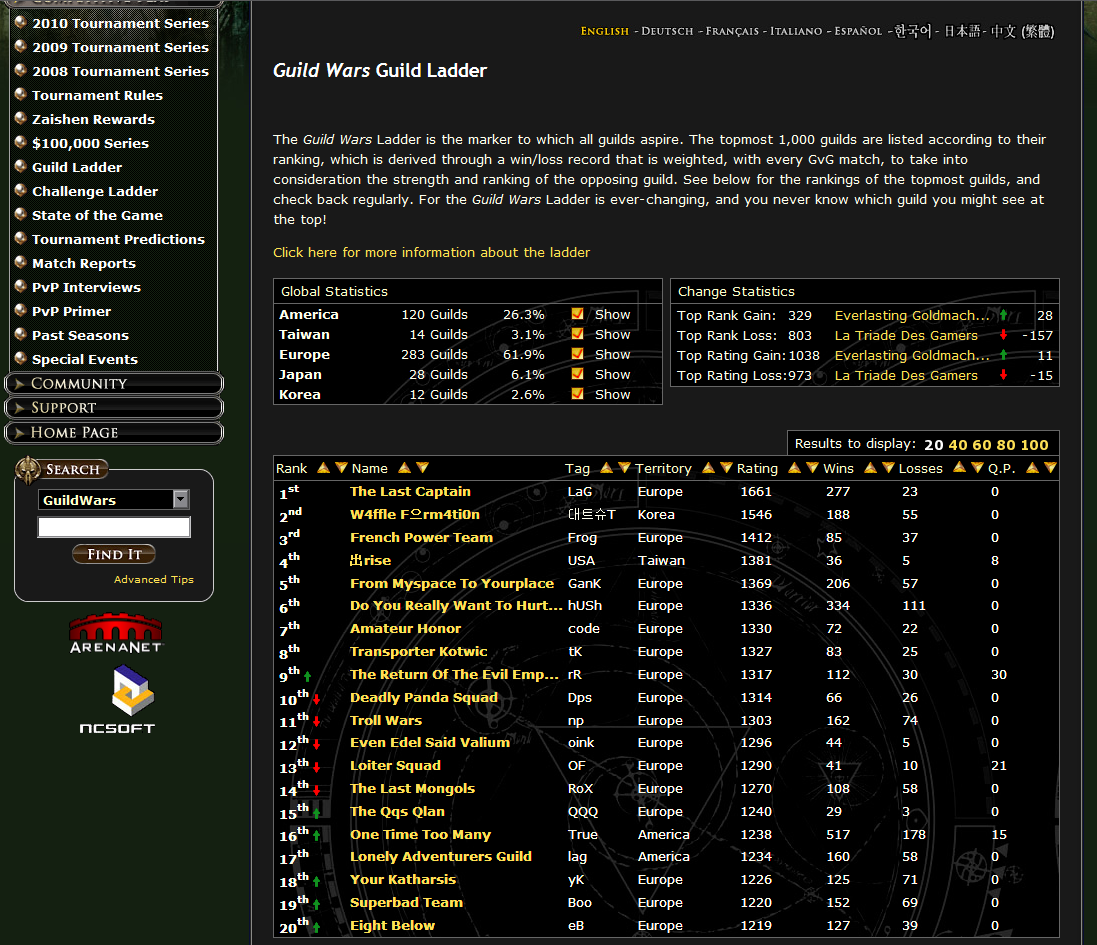Sort Wins column ascending with up arrow
The width and height of the screenshot is (1097, 945).
click(x=870, y=468)
